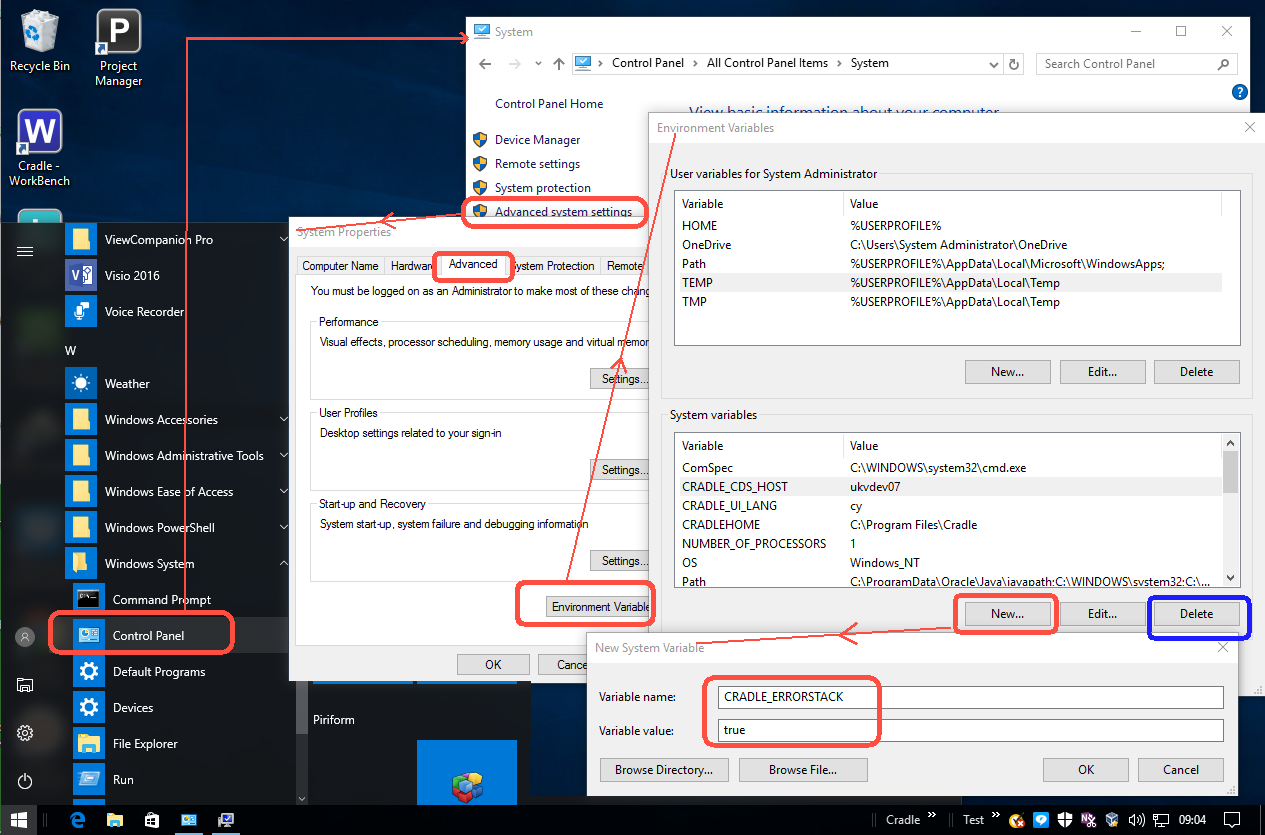Open System protection link
Viewport: 1265px width, 835px height.
coord(543,188)
